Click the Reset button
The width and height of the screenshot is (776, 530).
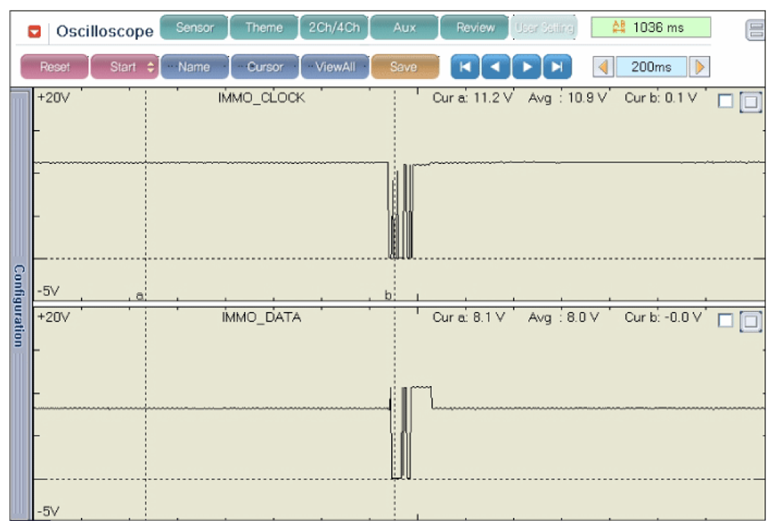(x=54, y=67)
